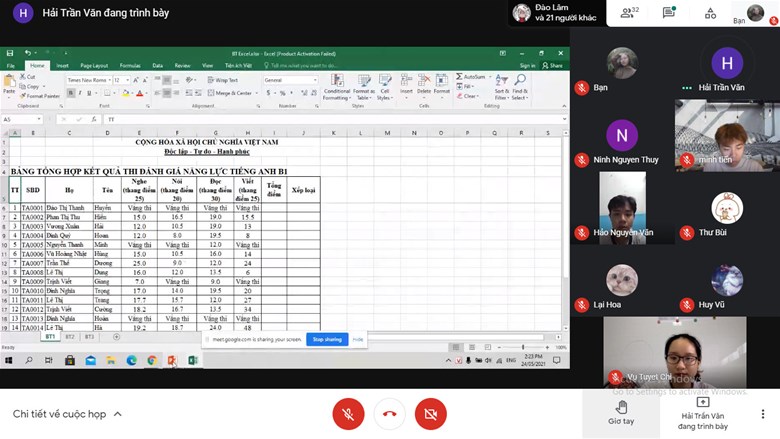Adjust the Excel zoom slider
This screenshot has width=780, height=439.
523,347
